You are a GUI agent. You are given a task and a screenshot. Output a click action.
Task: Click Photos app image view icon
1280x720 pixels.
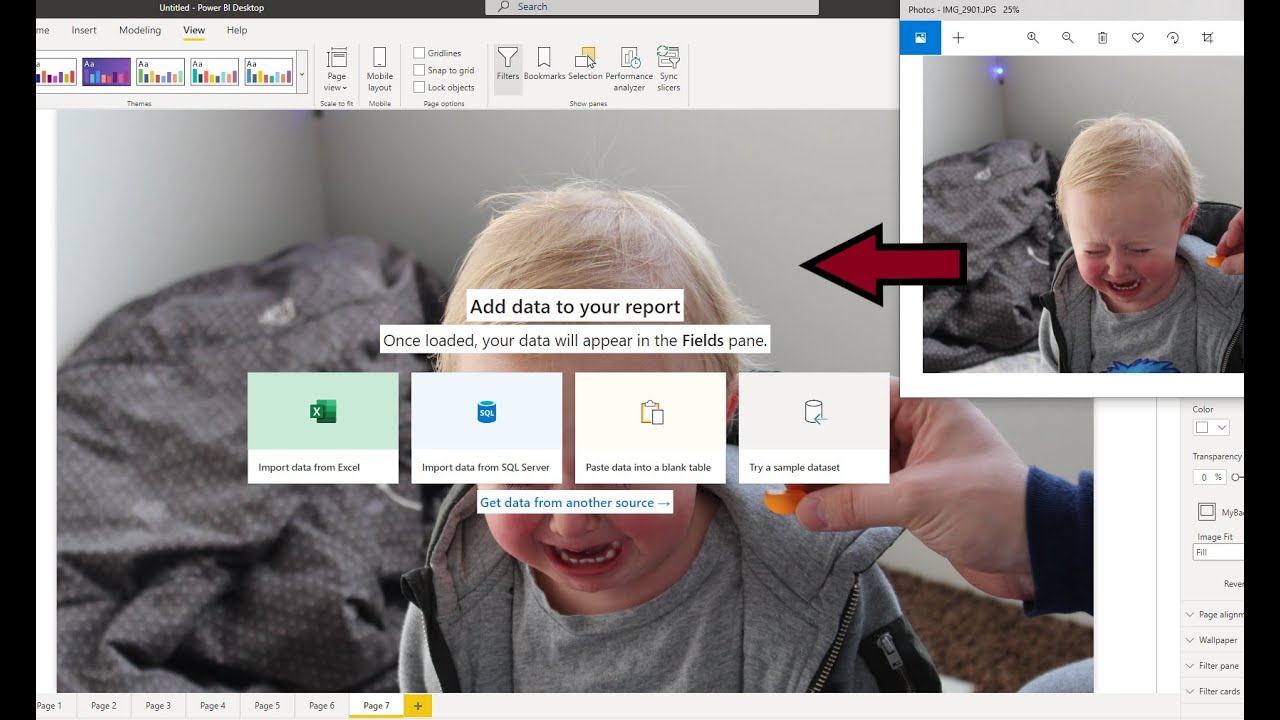click(920, 38)
